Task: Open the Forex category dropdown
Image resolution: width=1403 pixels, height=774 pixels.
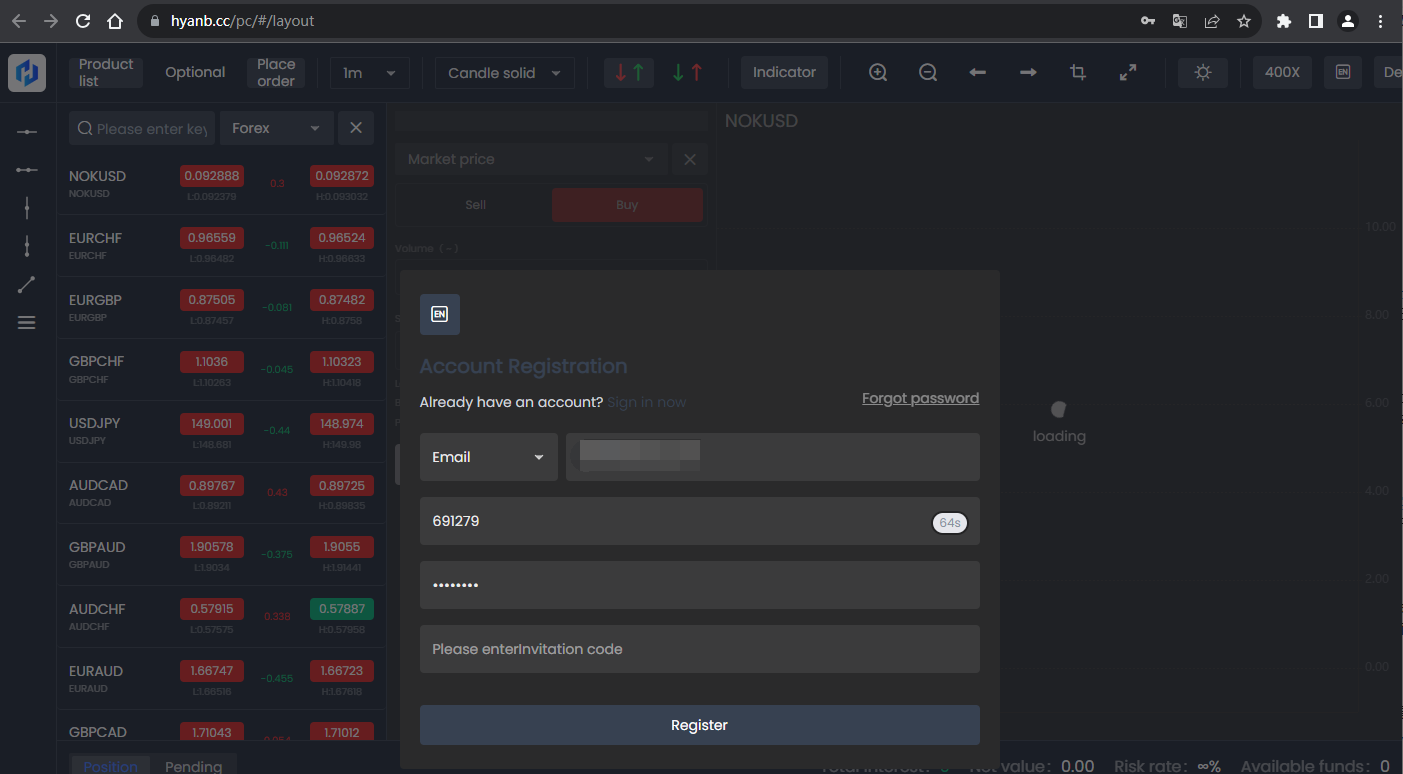Action: 277,128
